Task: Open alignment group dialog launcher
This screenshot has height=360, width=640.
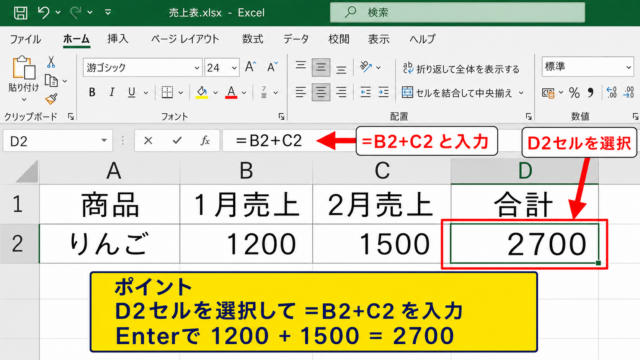Action: tap(529, 117)
